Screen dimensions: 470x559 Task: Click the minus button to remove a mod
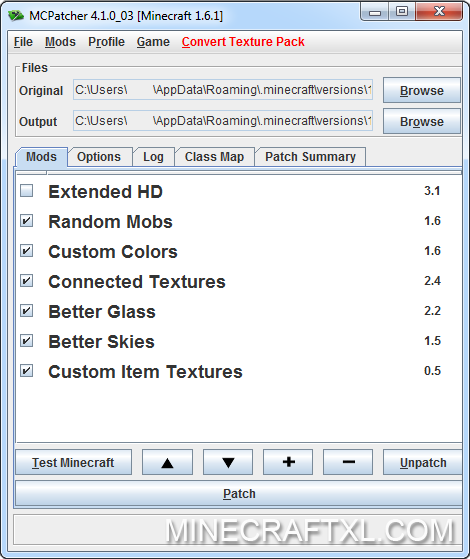coord(348,462)
